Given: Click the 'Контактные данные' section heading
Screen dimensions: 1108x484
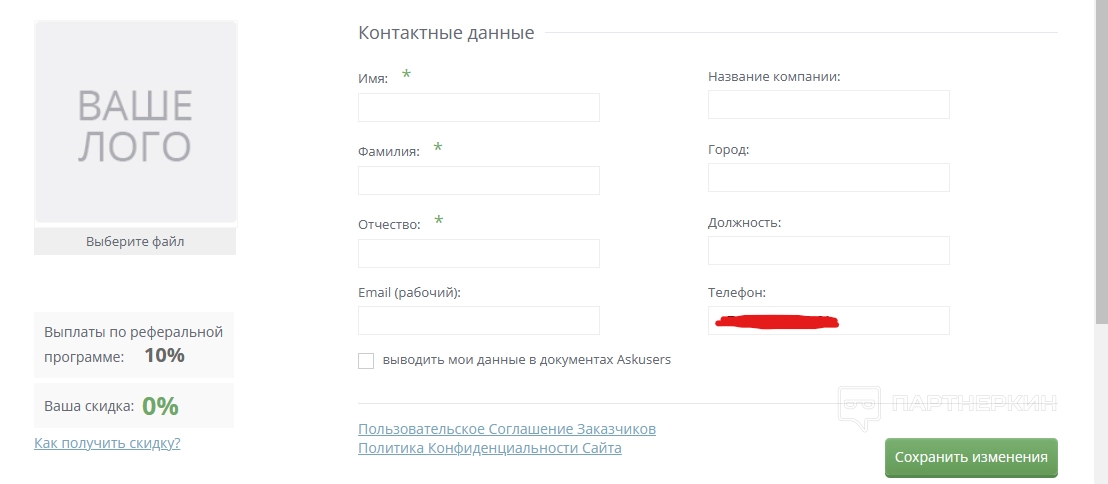Looking at the screenshot, I should click(x=446, y=33).
